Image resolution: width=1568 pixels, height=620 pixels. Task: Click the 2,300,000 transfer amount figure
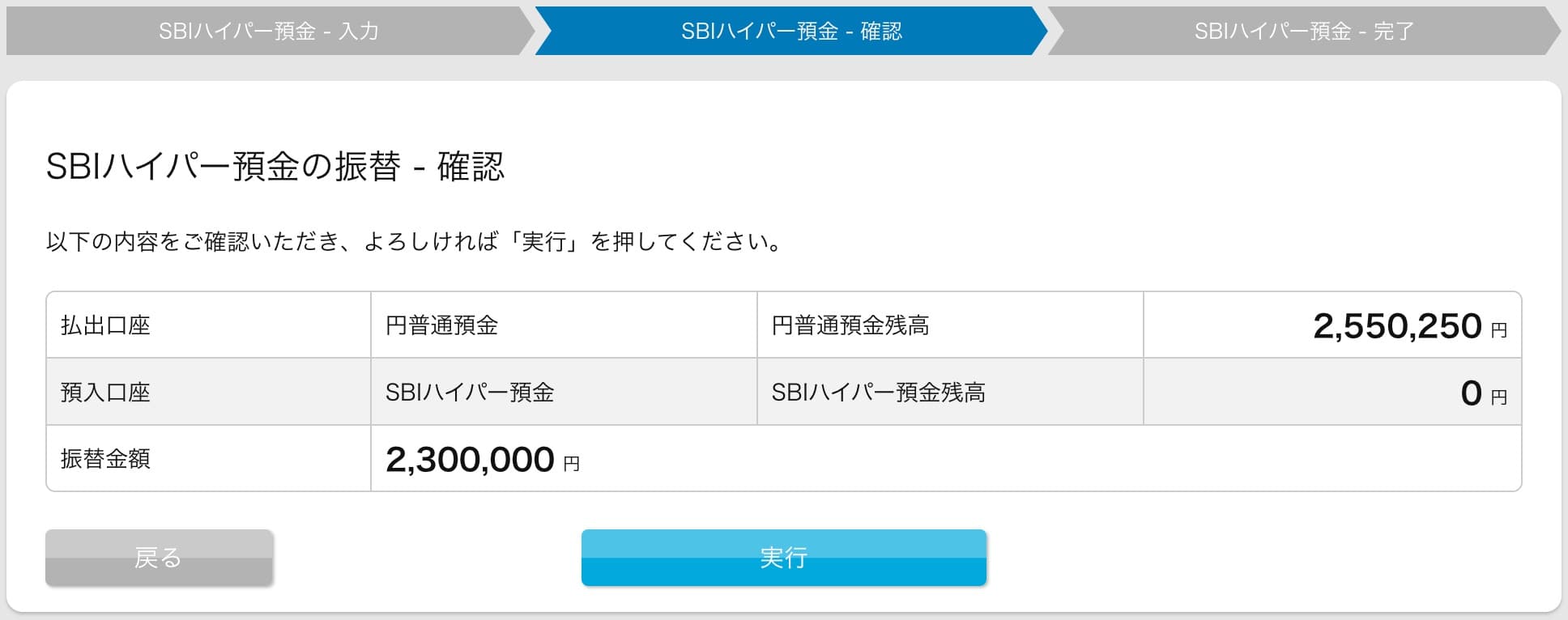[470, 460]
